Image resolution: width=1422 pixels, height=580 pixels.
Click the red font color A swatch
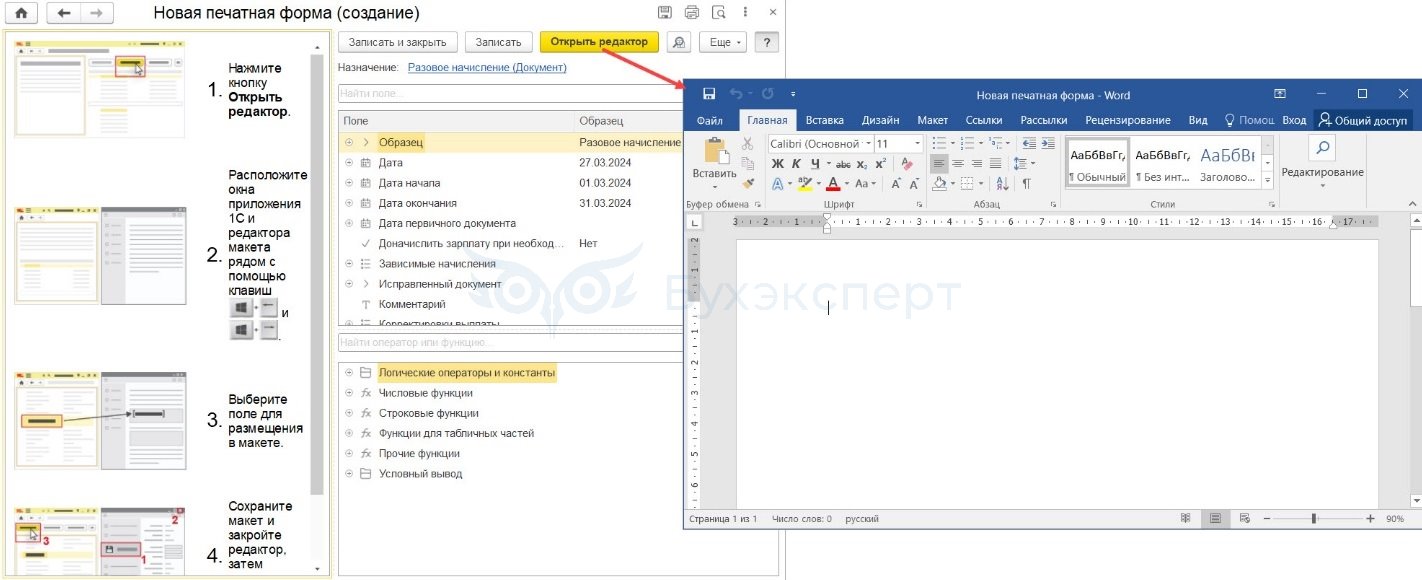click(x=832, y=184)
